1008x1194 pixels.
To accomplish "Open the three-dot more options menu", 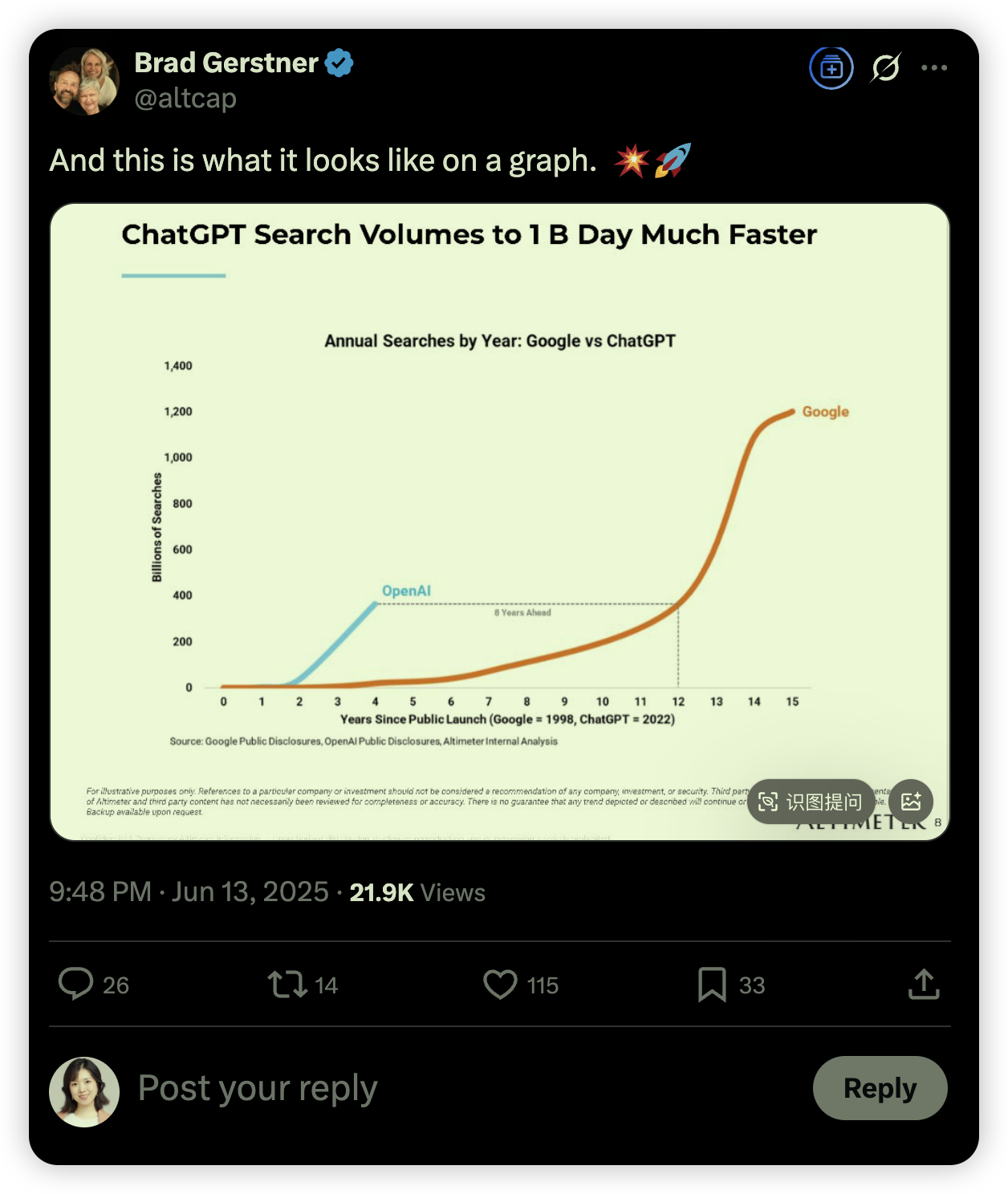I will point(934,68).
